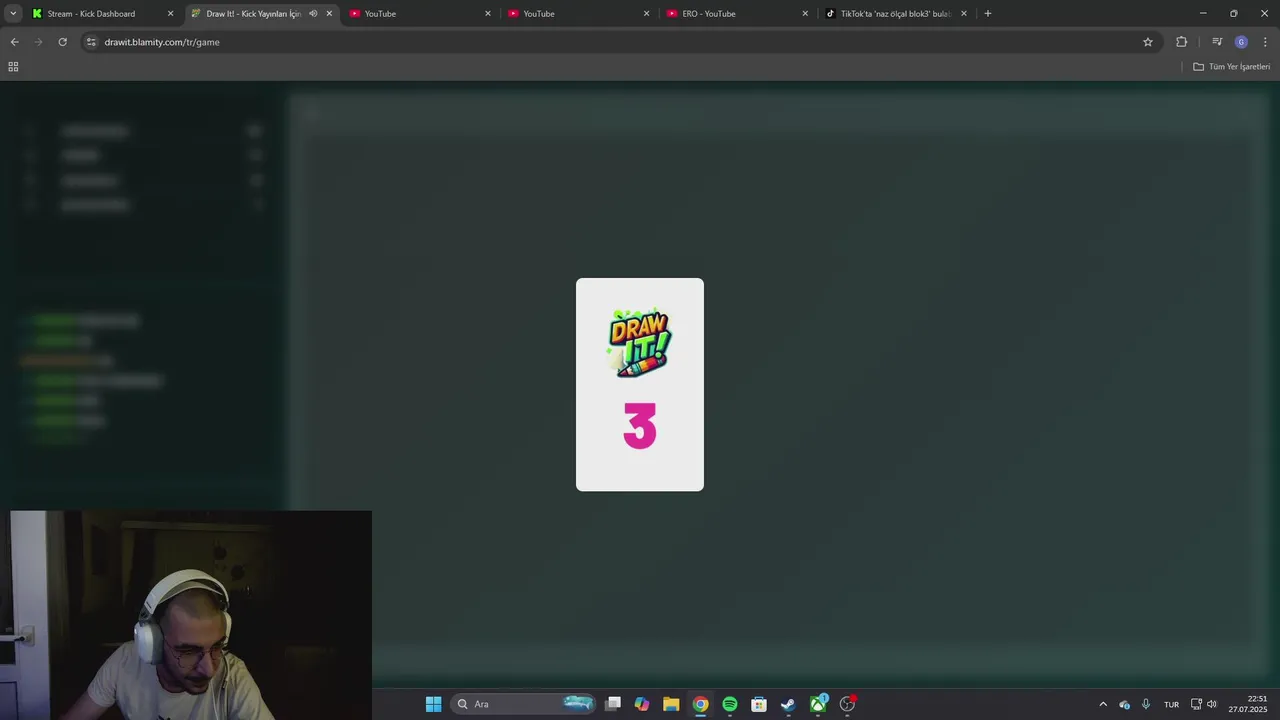Image resolution: width=1280 pixels, height=720 pixels.
Task: Close the TikTok tab
Action: pos(964,14)
